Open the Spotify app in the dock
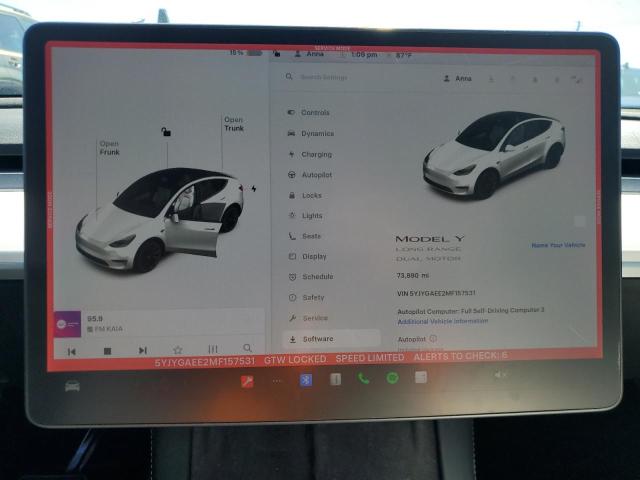The width and height of the screenshot is (640, 480). (392, 378)
